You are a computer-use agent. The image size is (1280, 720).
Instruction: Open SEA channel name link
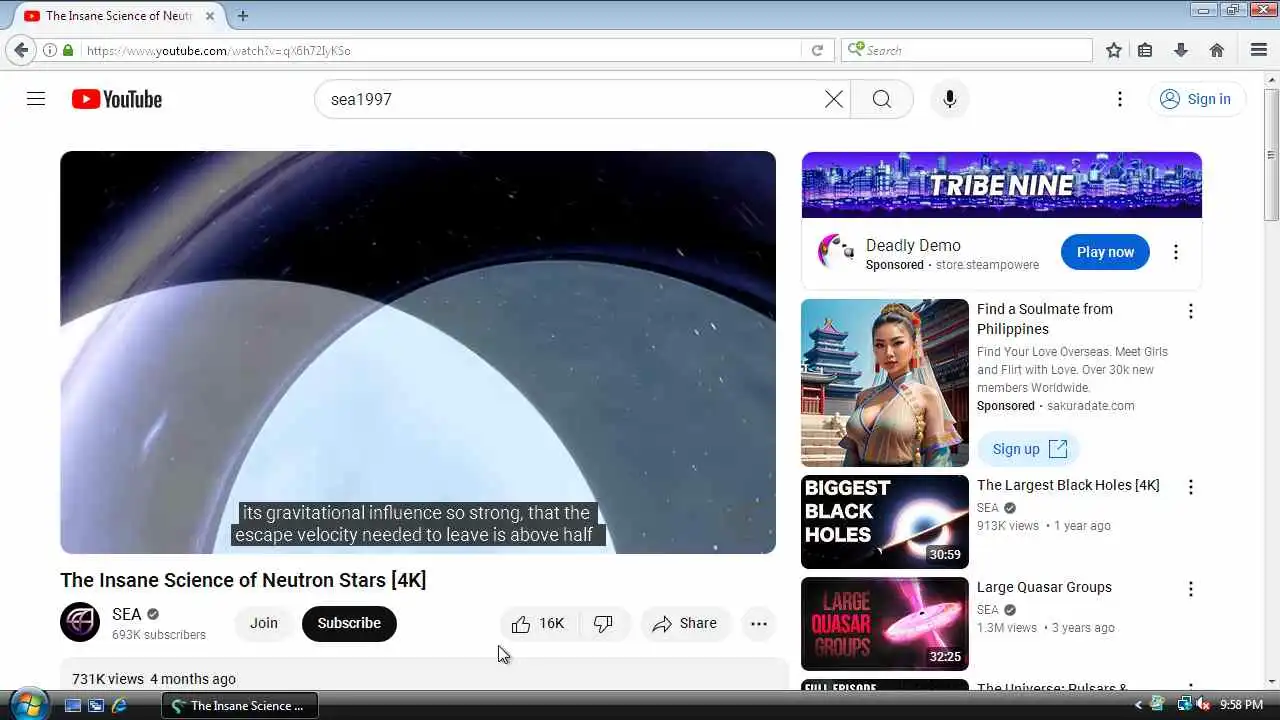127,614
